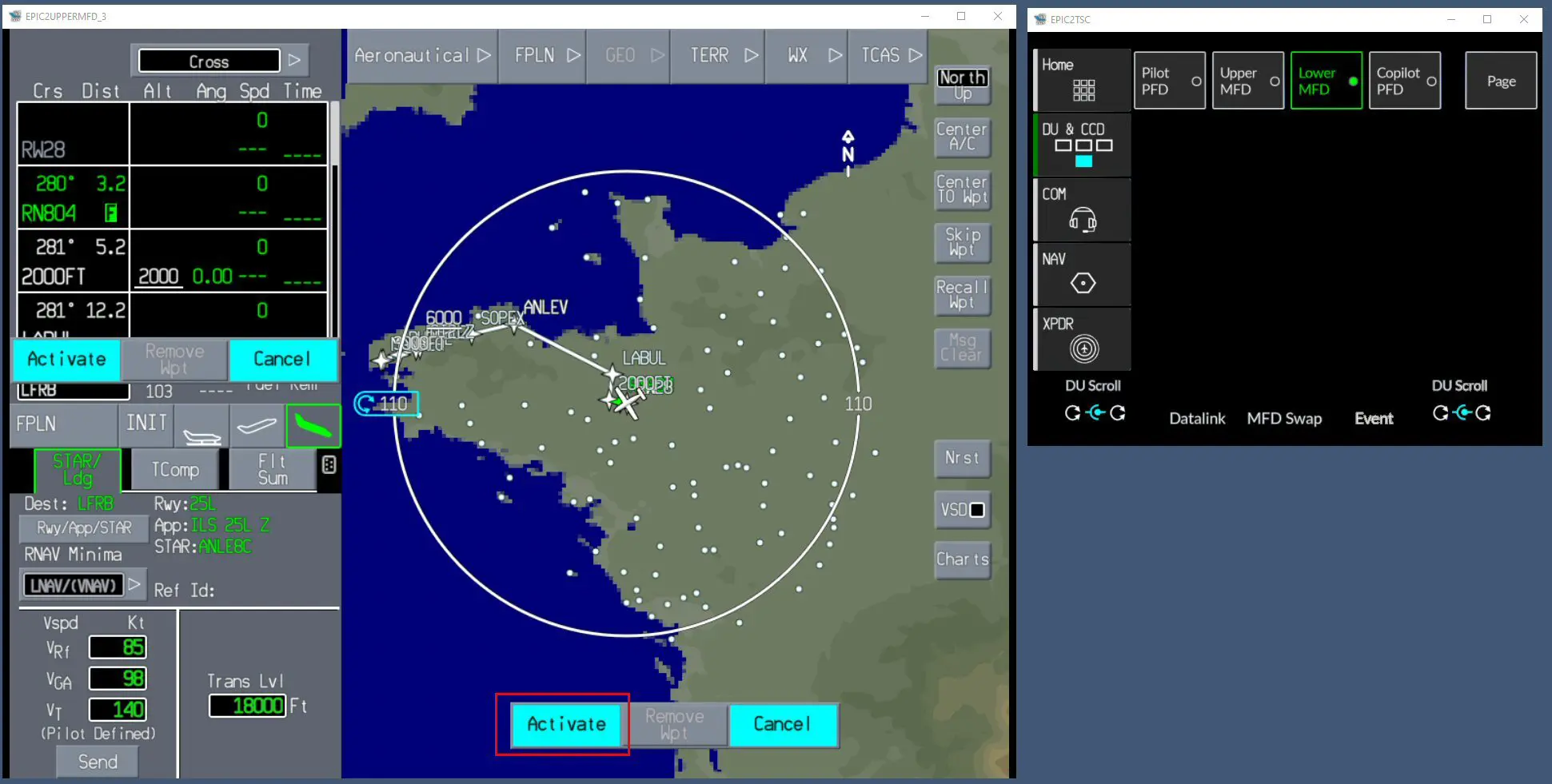
Task: Select Upper MFD display
Action: pos(1247,81)
